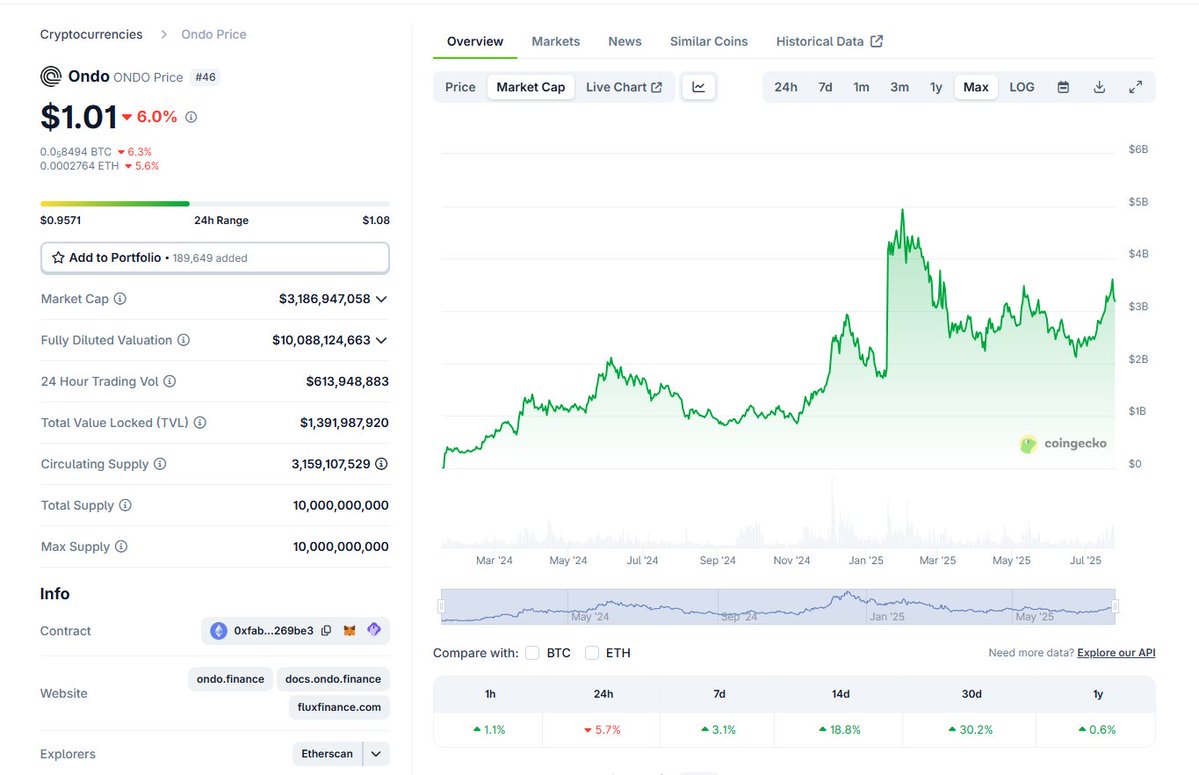Open the Etherscan explorers dropdown arrow
Viewport: 1199px width, 775px height.
(376, 754)
